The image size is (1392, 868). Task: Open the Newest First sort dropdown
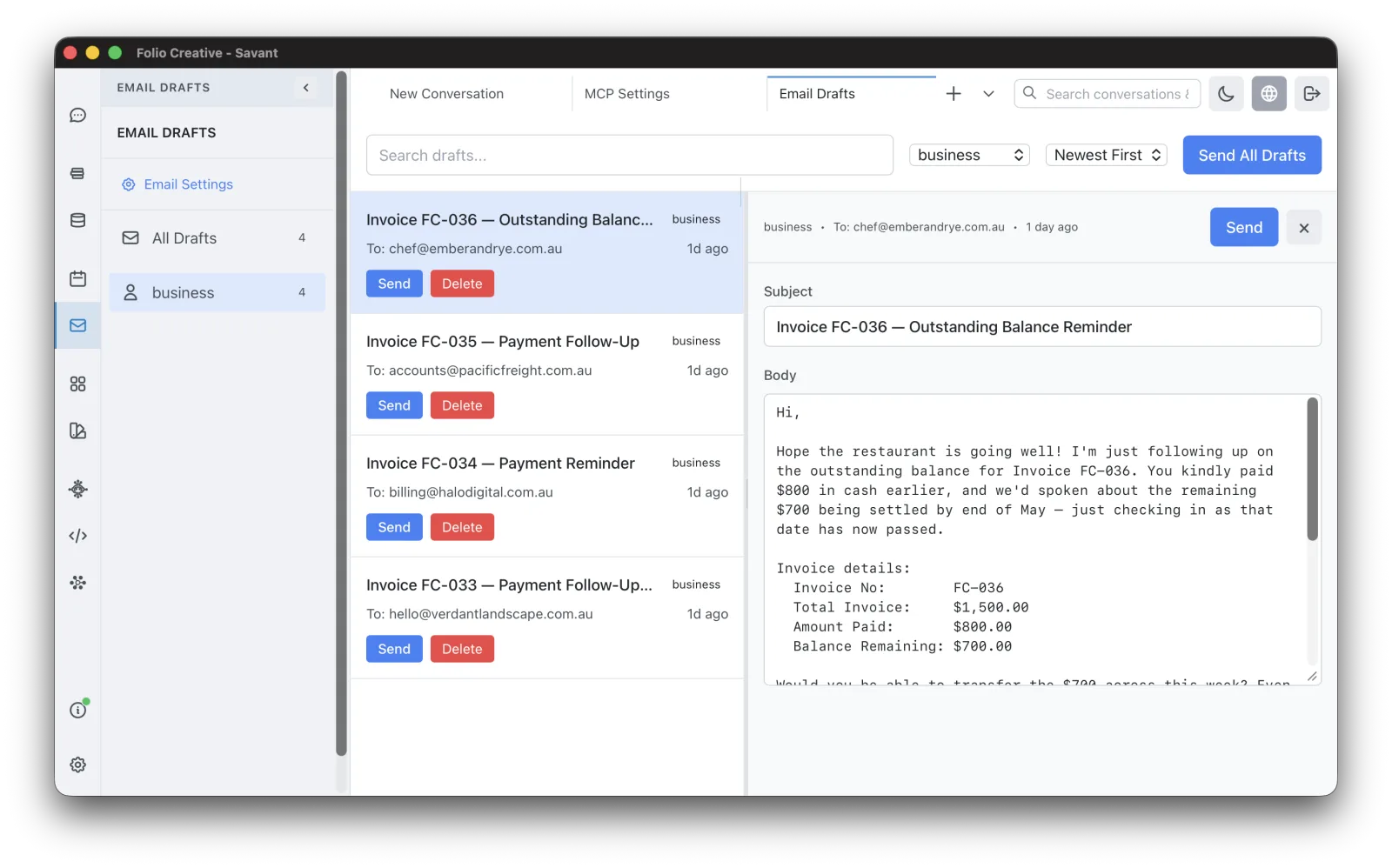(x=1106, y=155)
